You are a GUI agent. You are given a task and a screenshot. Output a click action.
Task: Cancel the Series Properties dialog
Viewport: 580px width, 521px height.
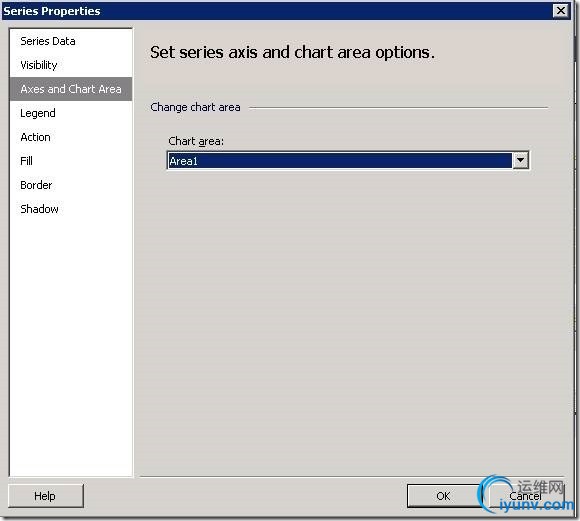tap(526, 496)
